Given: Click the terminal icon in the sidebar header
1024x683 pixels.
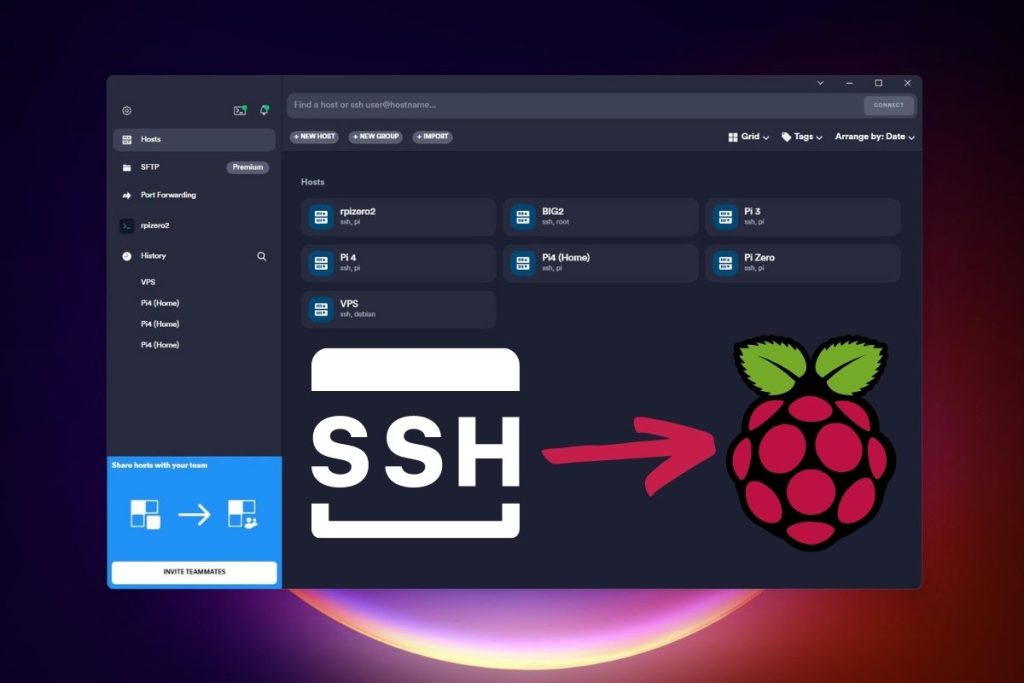Looking at the screenshot, I should pos(239,110).
